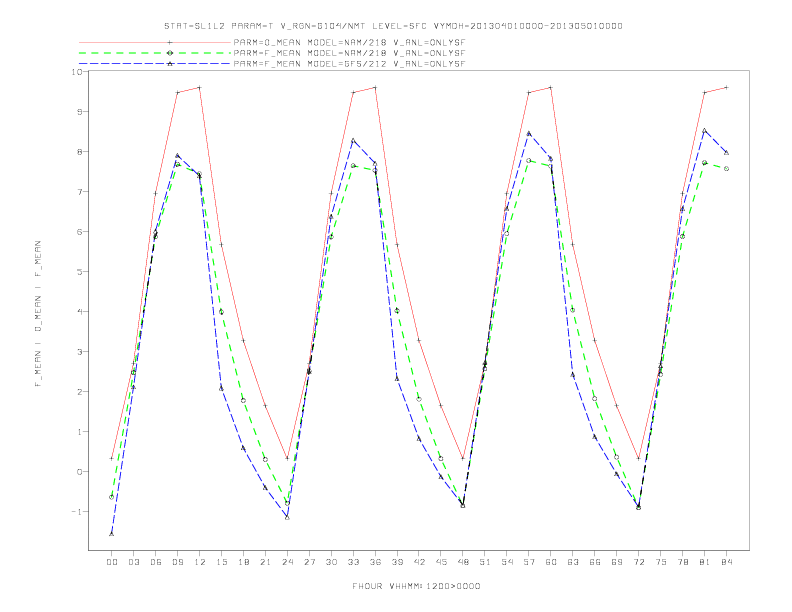This screenshot has width=792, height=612.
Task: Click x-axis tick label 03
Action: click(x=133, y=562)
